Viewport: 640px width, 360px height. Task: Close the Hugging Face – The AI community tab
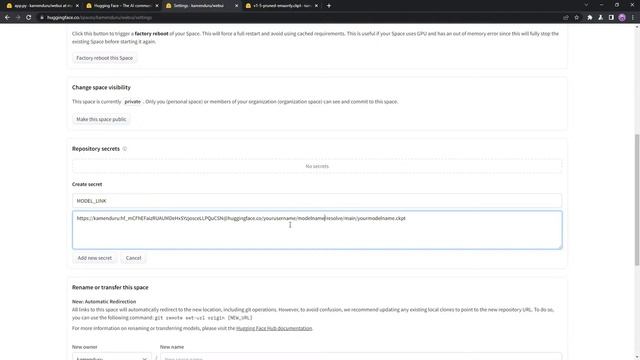(x=157, y=6)
